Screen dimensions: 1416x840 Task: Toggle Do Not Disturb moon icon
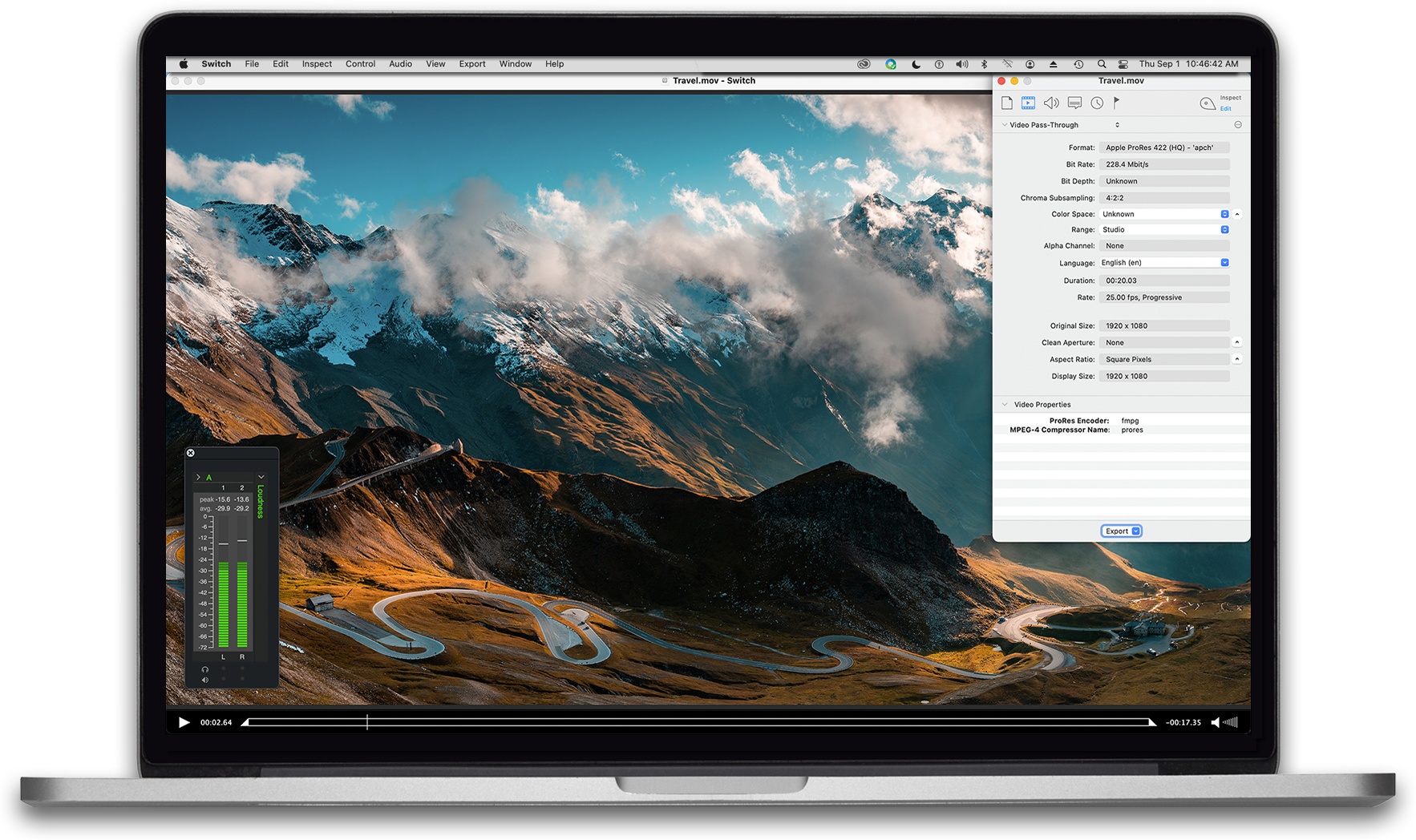click(x=916, y=64)
